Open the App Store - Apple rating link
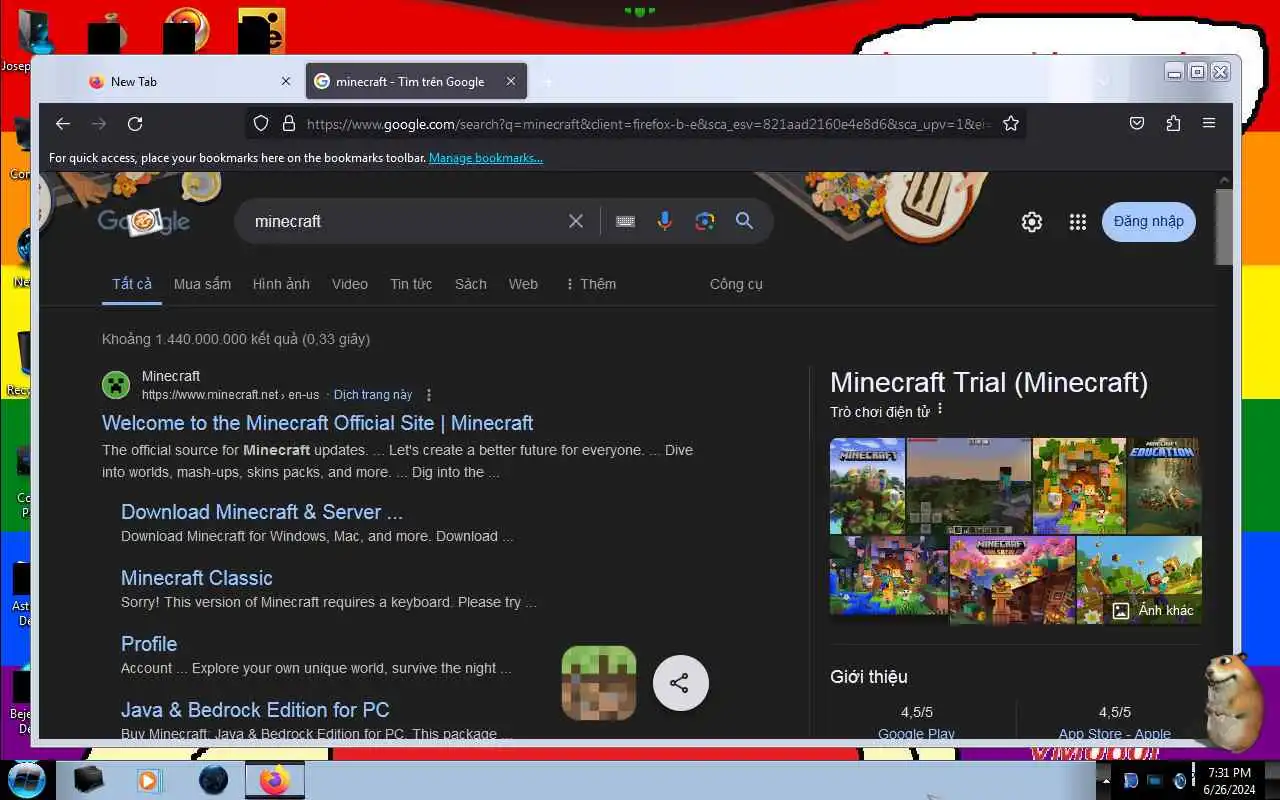This screenshot has height=800, width=1280. (x=1114, y=733)
